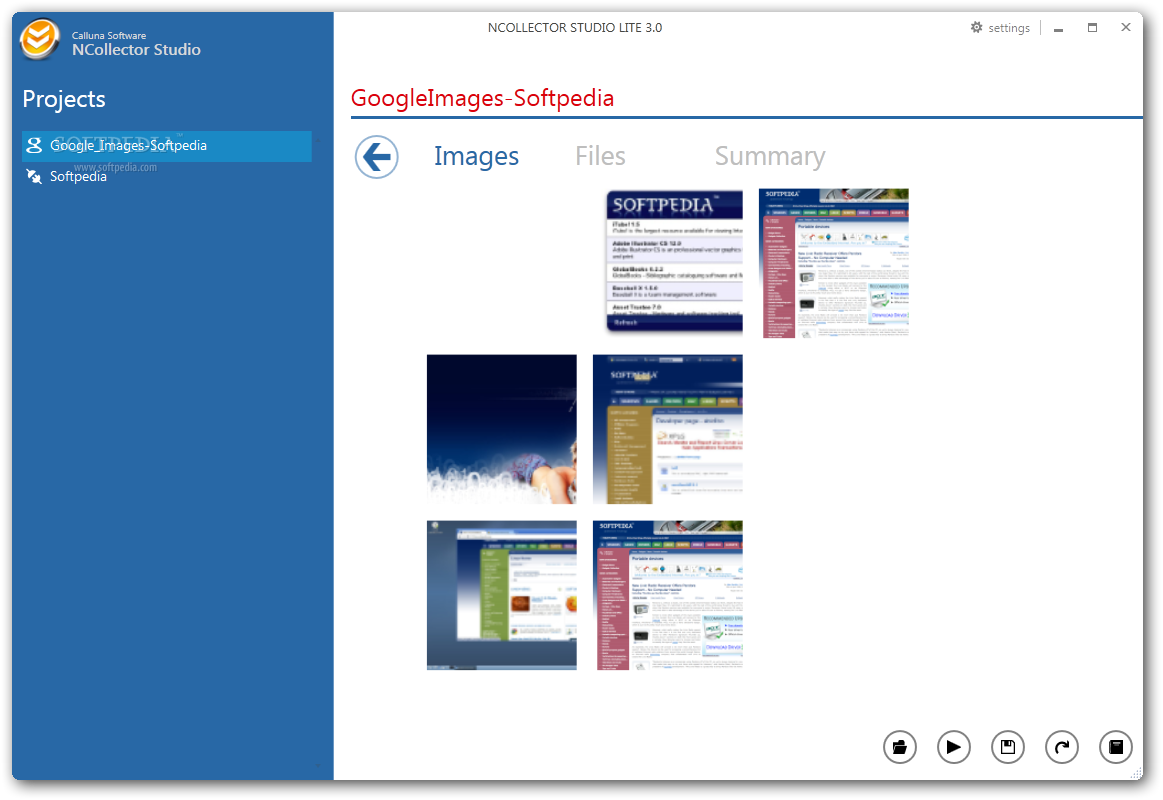Switch to the Files tab
This screenshot has height=800, width=1163.
[x=600, y=156]
